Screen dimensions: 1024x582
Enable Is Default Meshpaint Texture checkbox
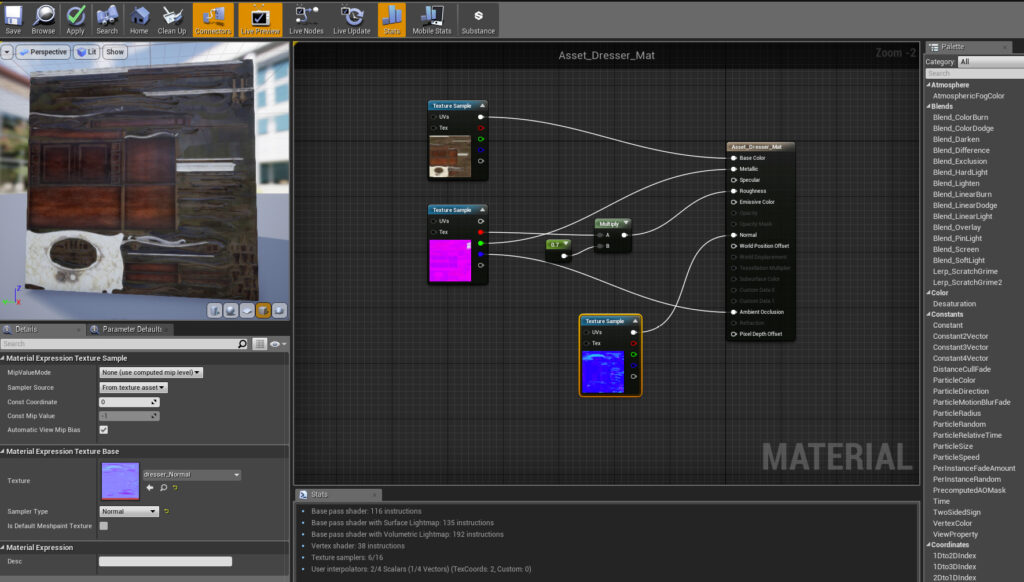click(104, 525)
